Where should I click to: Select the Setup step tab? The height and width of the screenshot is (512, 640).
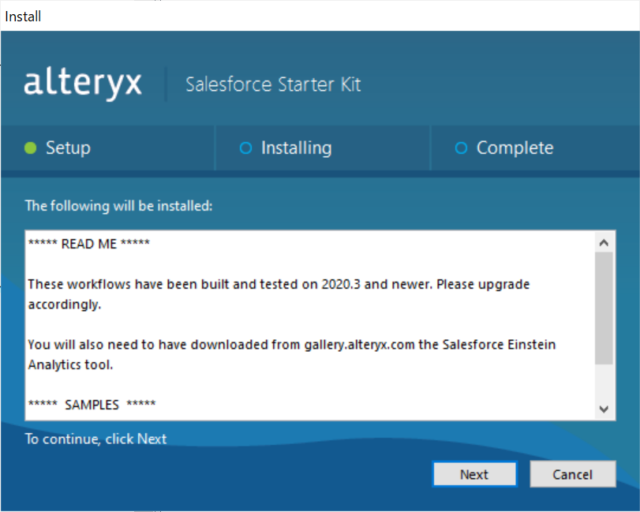pos(107,148)
